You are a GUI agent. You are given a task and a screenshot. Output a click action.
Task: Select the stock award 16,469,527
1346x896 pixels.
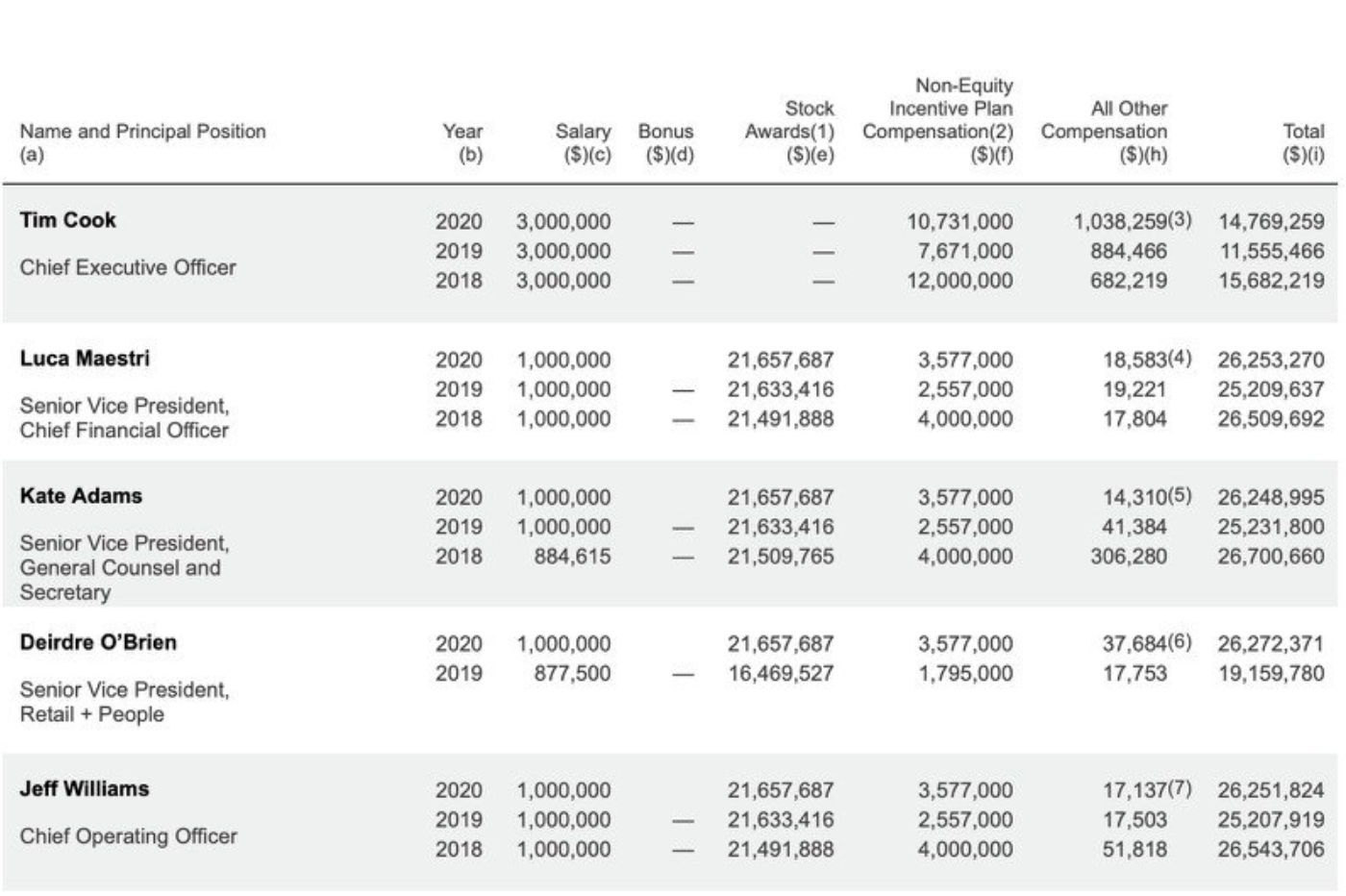(781, 674)
